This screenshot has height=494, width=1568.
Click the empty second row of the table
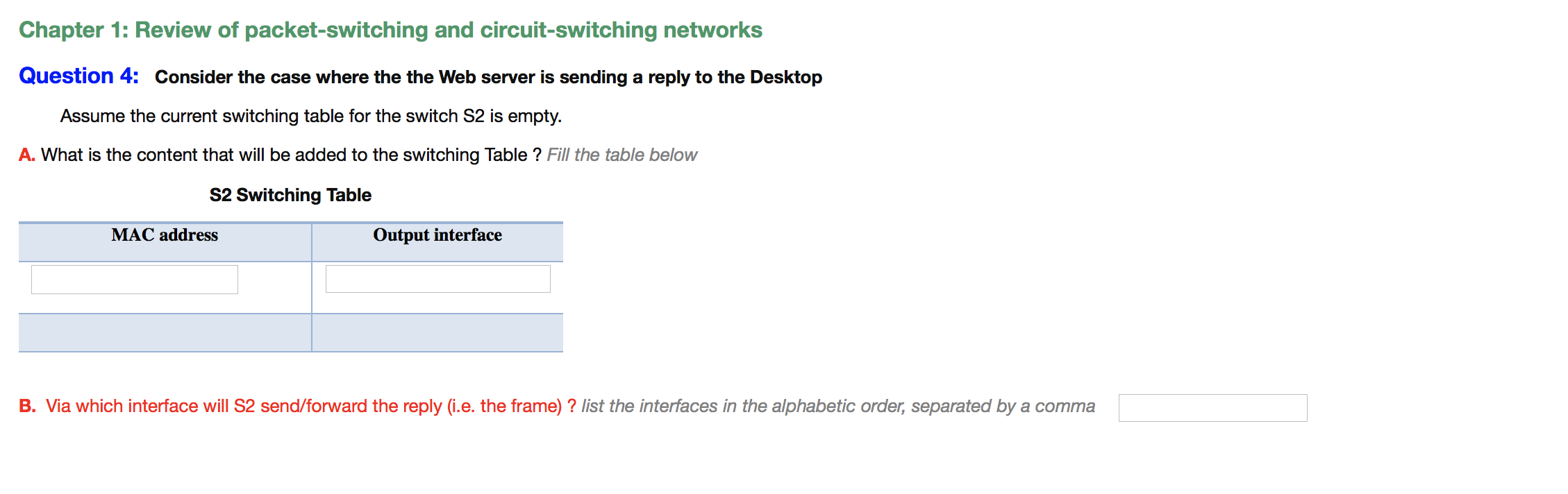coord(292,333)
